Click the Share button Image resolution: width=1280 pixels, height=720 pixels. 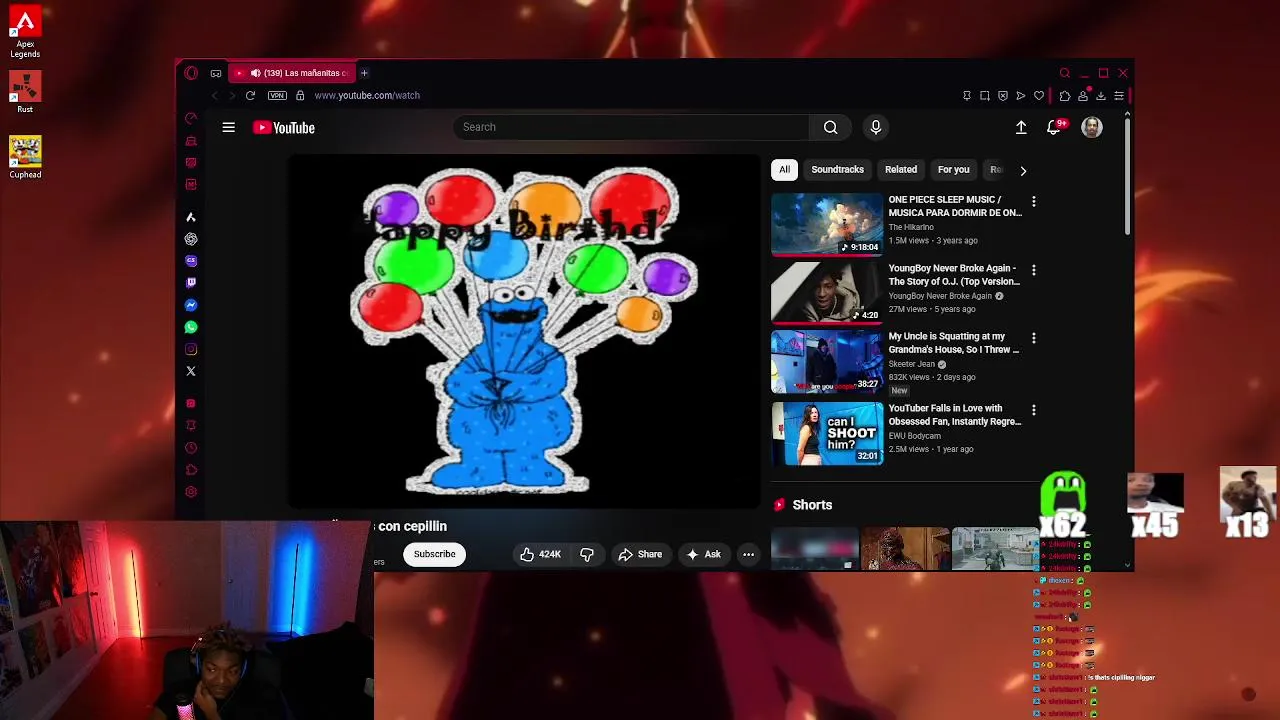click(x=640, y=554)
